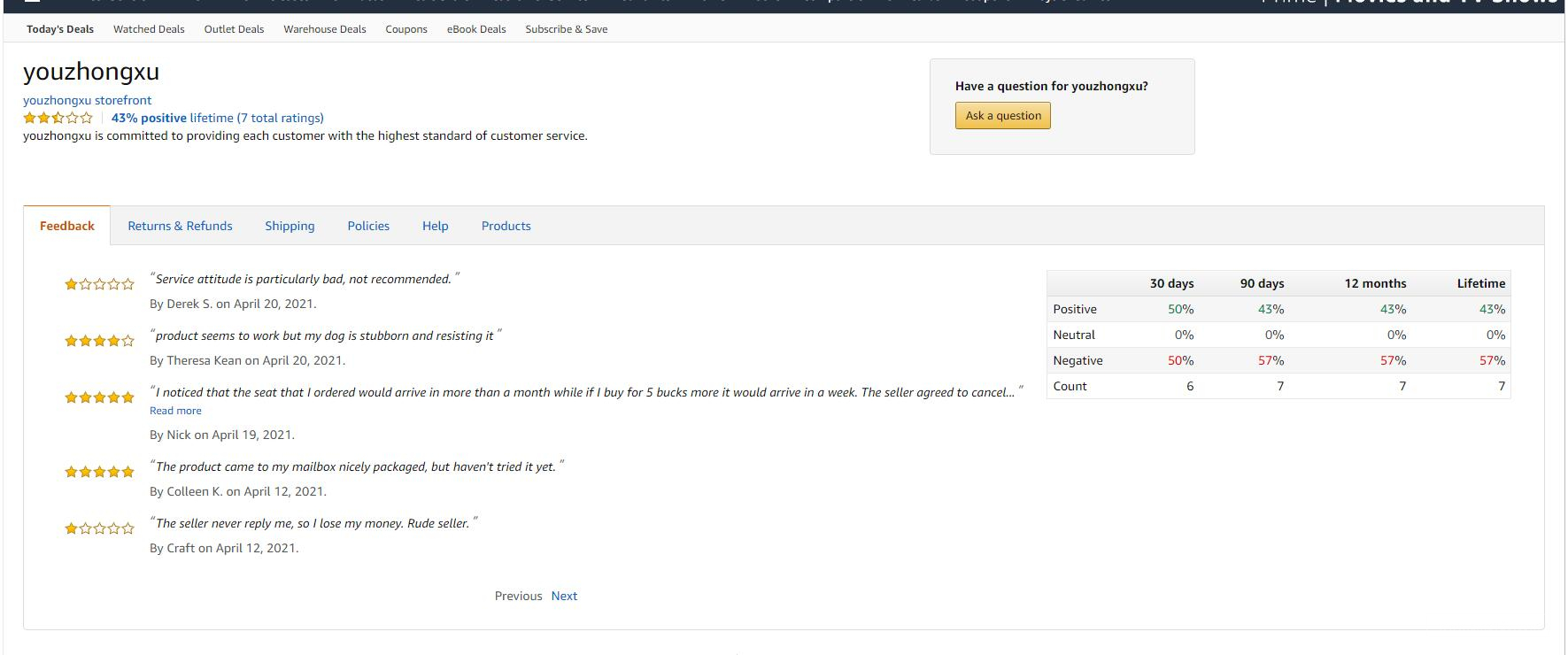
Task: Open Today's Deals in the navigation bar
Action: click(x=60, y=29)
